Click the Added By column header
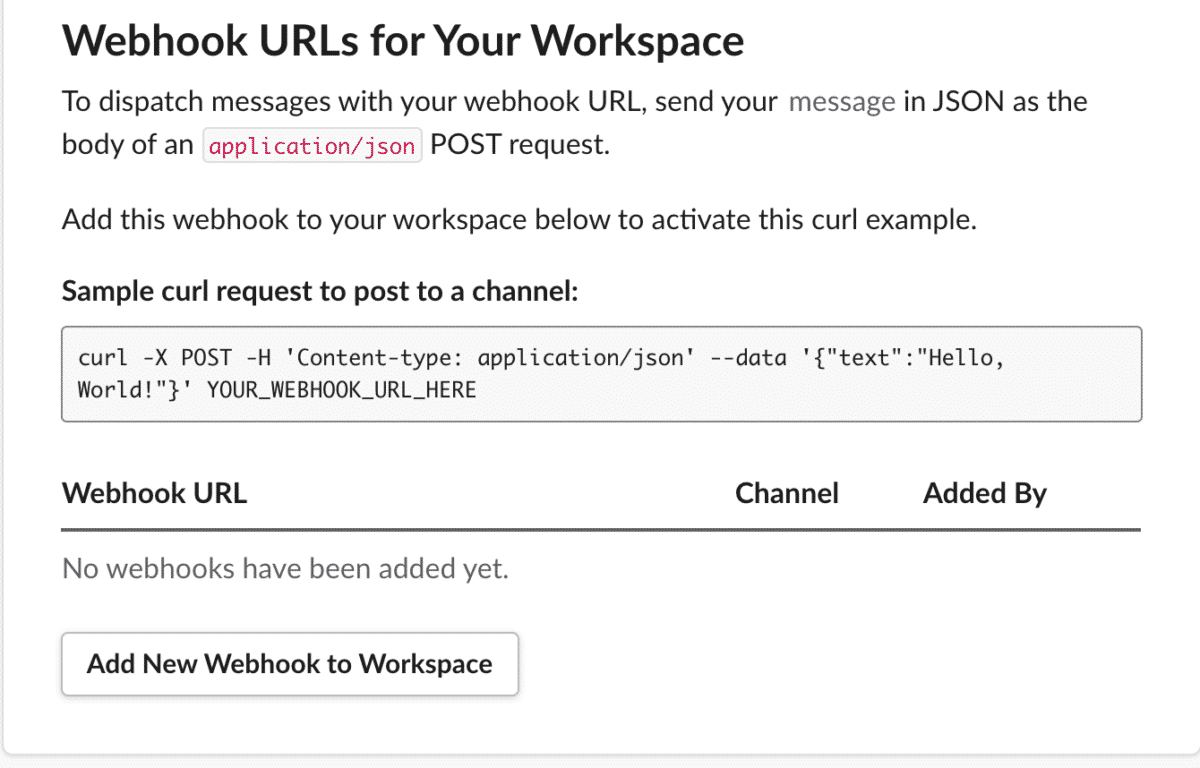Viewport: 1200px width, 768px height. pos(984,492)
